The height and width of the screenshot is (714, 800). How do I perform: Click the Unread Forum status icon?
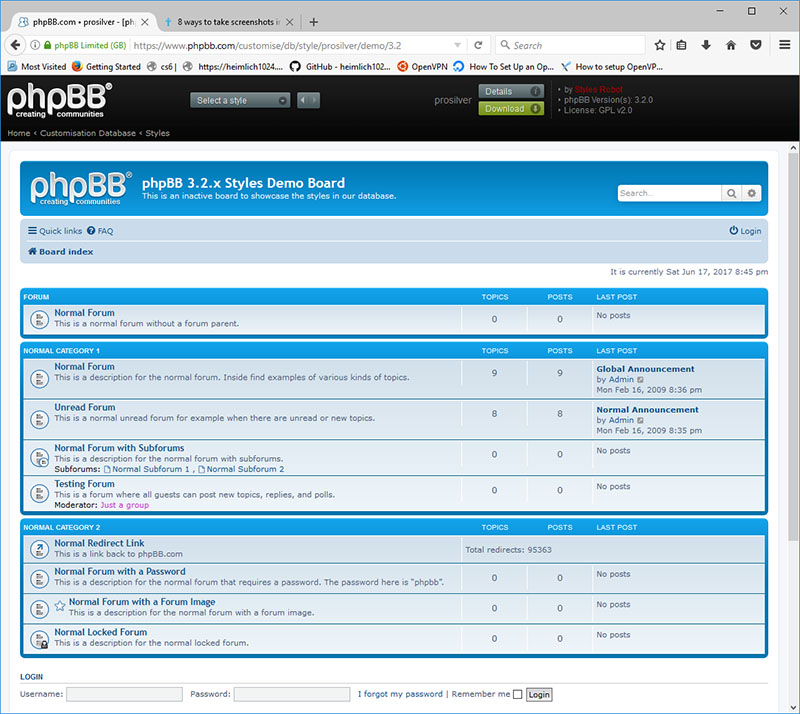(39, 420)
